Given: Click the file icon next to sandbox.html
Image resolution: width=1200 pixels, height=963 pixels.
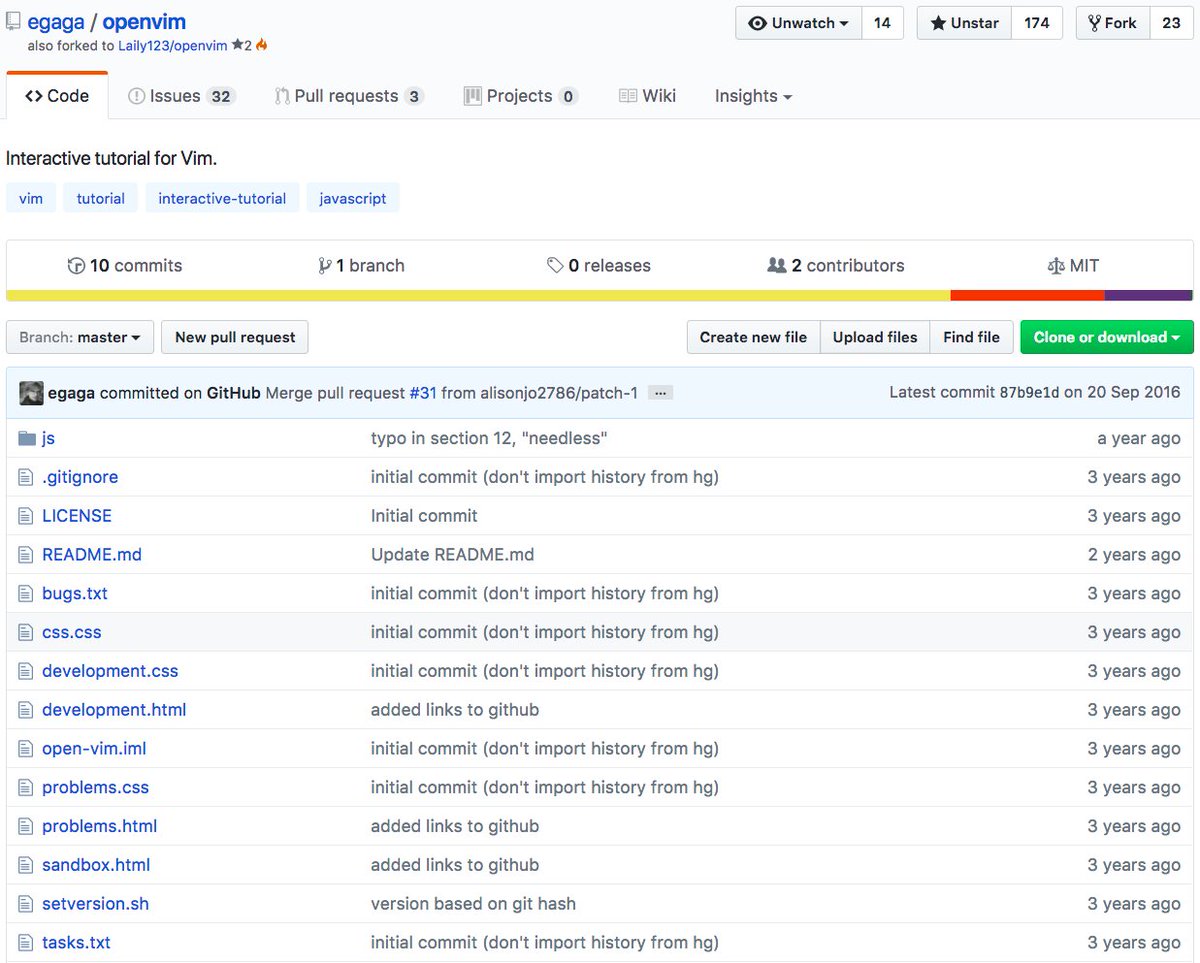Looking at the screenshot, I should [26, 865].
